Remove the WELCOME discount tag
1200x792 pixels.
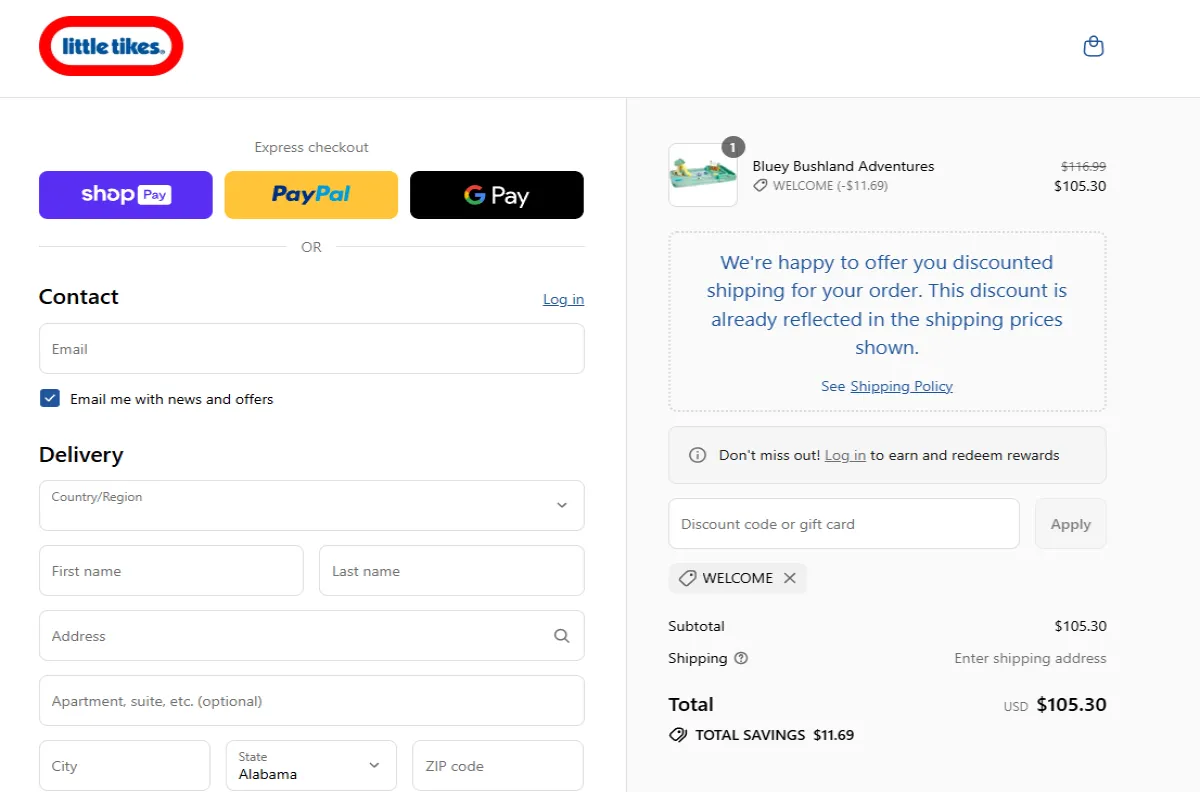click(x=790, y=578)
